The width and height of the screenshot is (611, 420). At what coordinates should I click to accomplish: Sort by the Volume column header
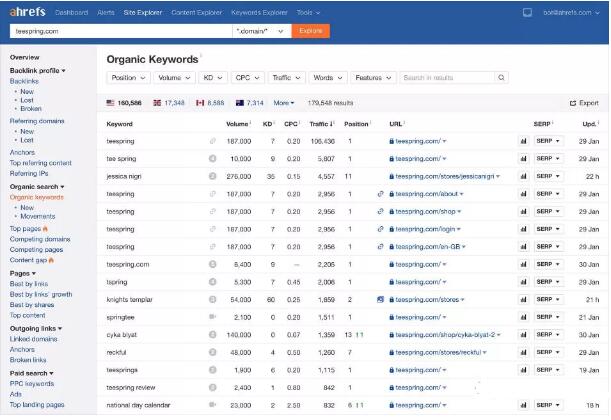click(x=238, y=124)
